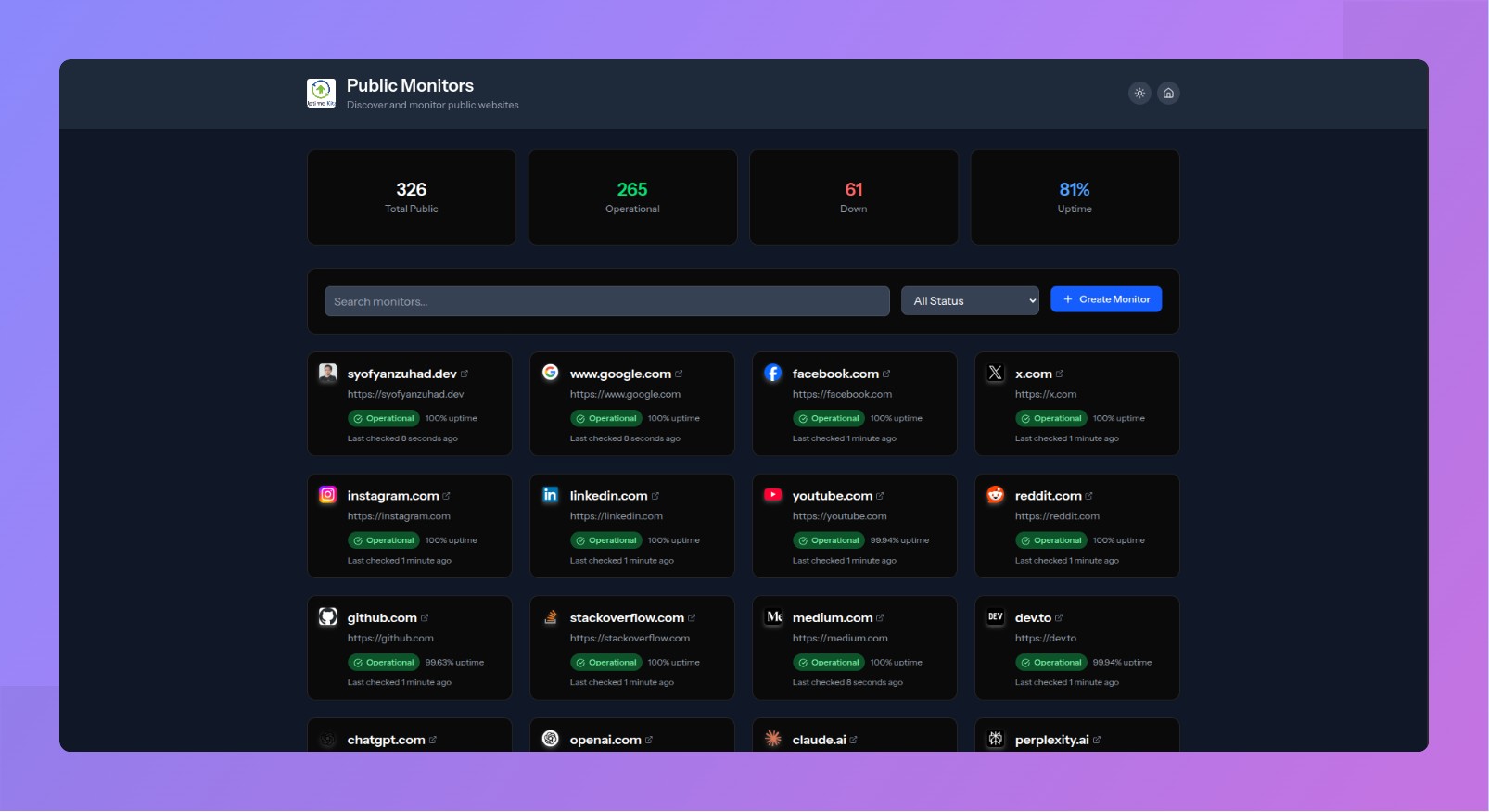The width and height of the screenshot is (1489, 812).
Task: Click the 81% Uptime stat card
Action: point(1075,197)
